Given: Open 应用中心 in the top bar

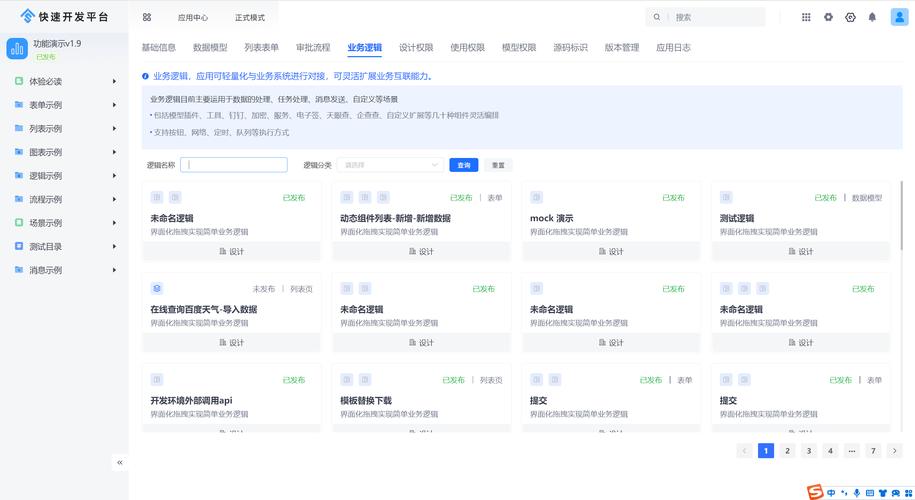Looking at the screenshot, I should [x=193, y=18].
